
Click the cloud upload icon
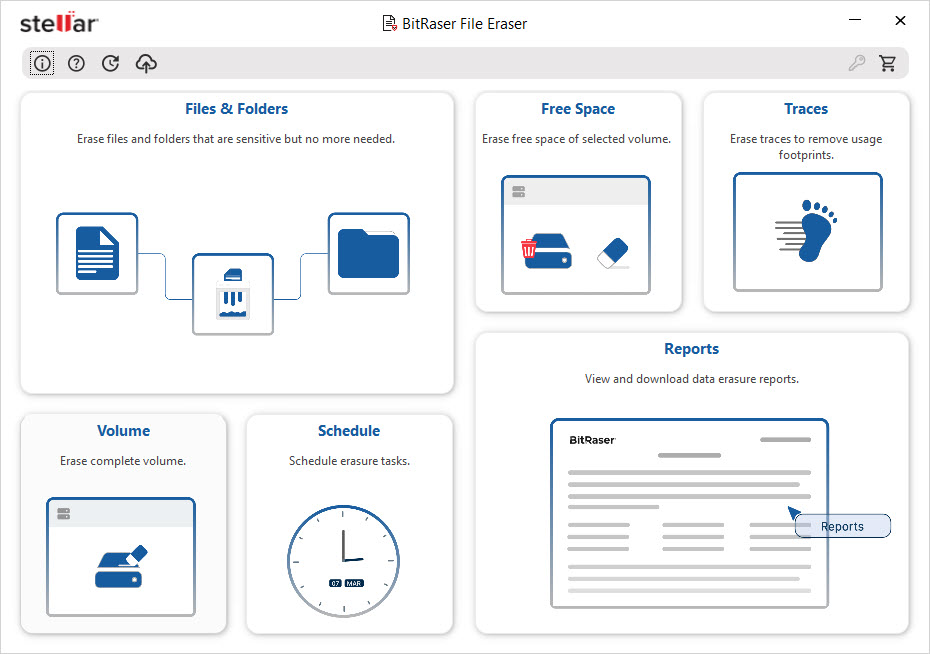pos(146,63)
